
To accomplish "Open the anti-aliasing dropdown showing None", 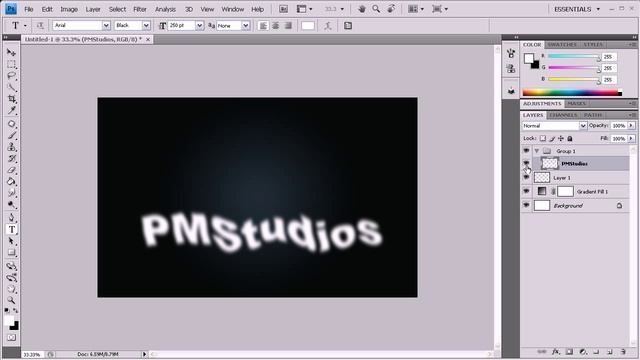I will pyautogui.click(x=245, y=26).
